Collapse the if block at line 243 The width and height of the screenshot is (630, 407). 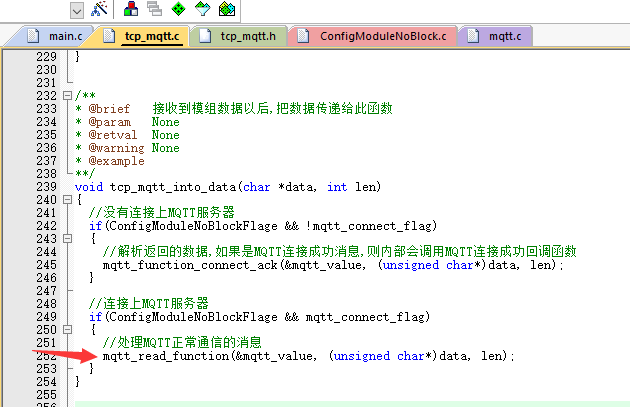tap(67, 239)
